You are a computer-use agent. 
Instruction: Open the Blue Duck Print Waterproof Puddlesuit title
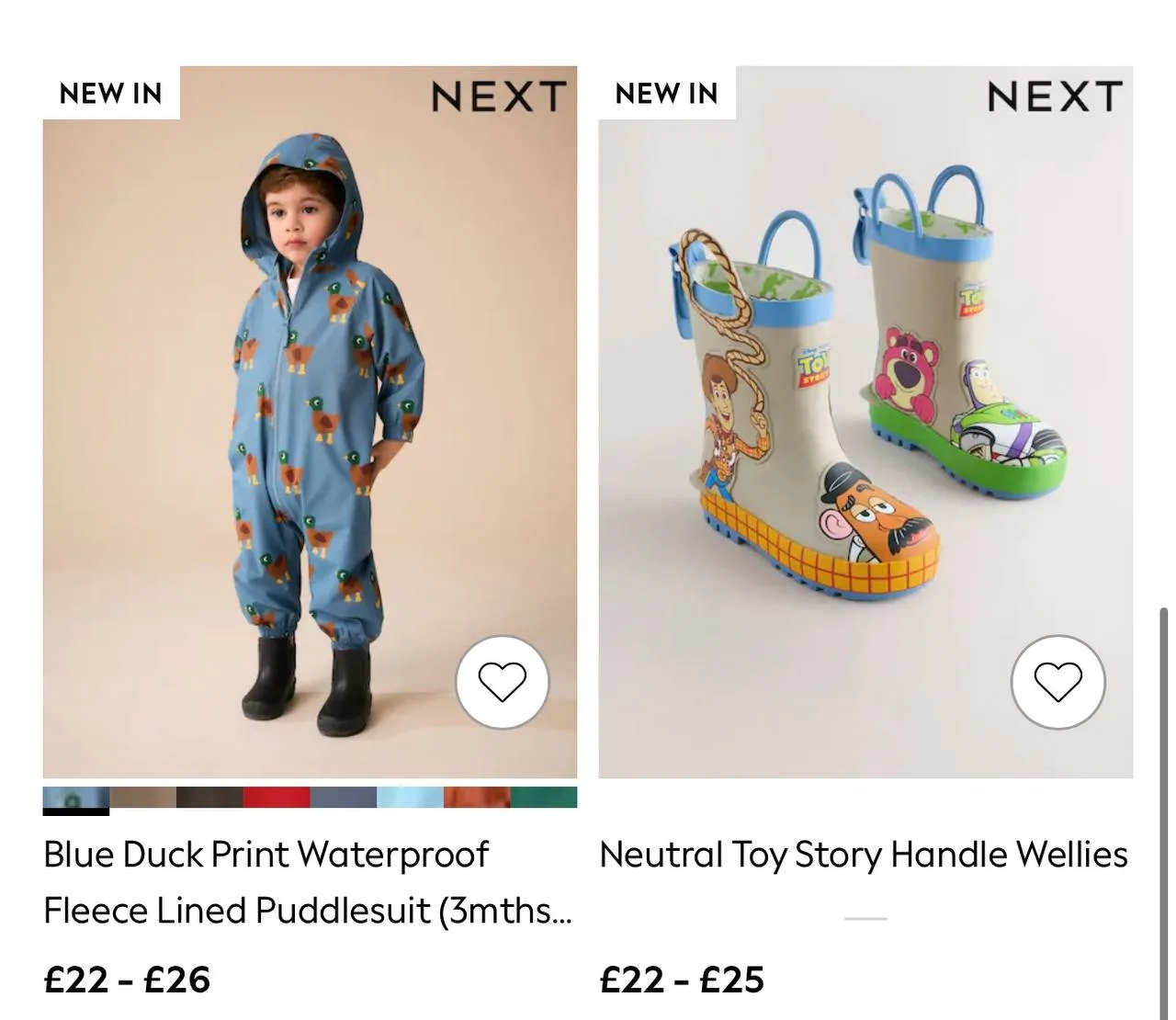308,882
